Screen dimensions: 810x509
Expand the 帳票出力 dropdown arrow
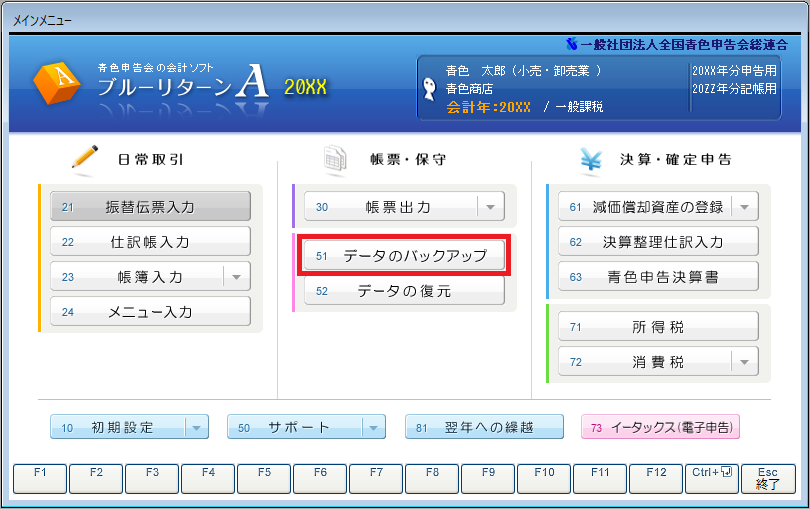491,207
